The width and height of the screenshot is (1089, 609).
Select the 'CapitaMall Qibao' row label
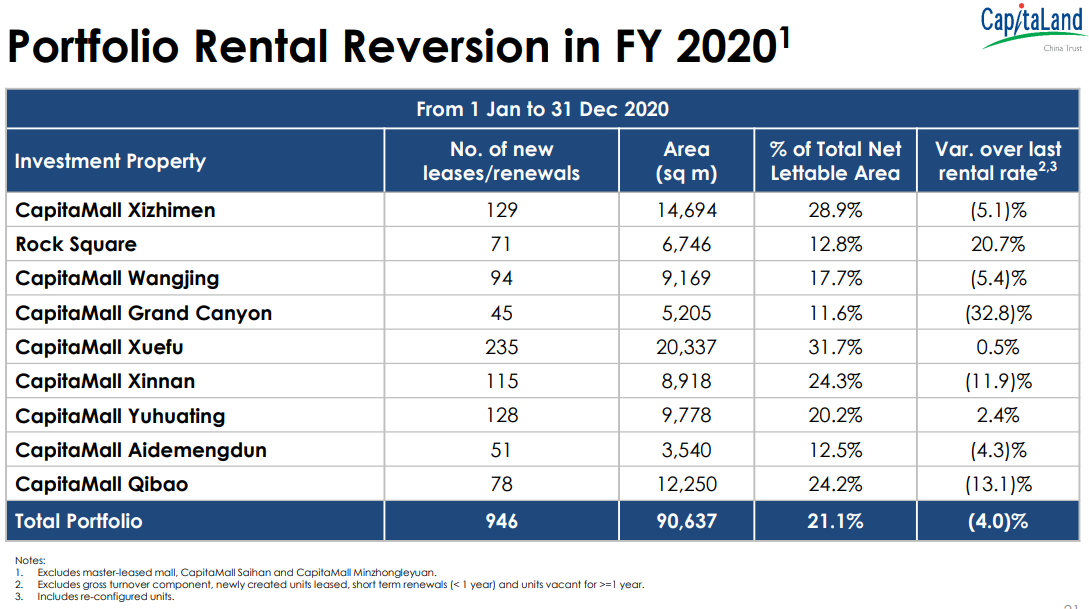point(101,484)
